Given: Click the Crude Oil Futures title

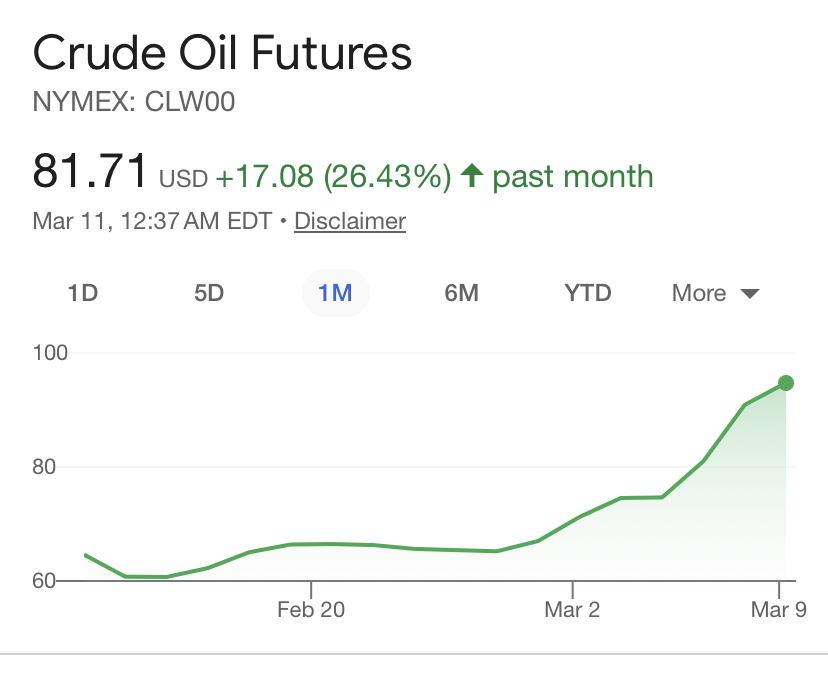Looking at the screenshot, I should 222,53.
